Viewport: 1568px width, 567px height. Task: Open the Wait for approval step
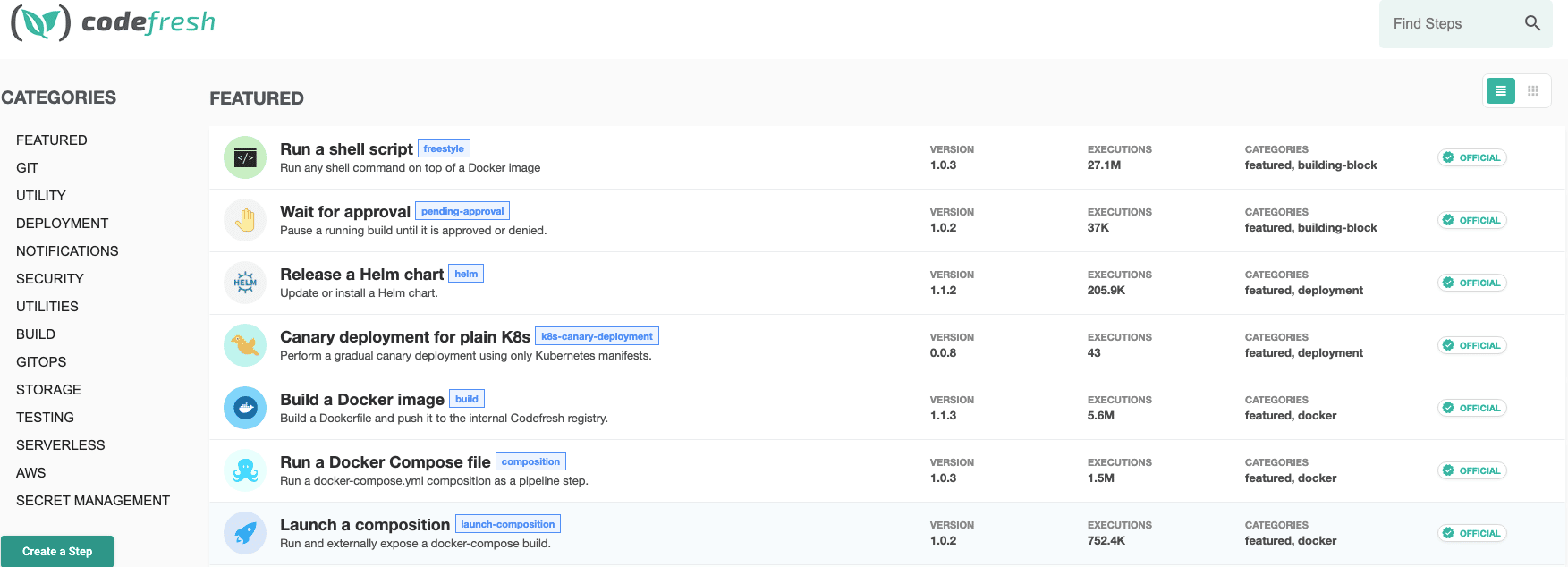coord(345,212)
